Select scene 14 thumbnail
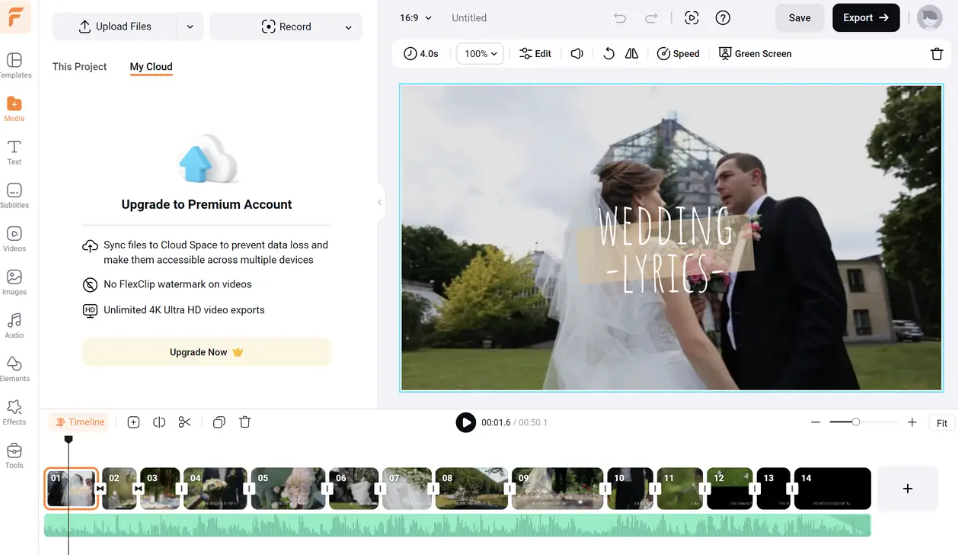This screenshot has width=958, height=556. coord(832,488)
